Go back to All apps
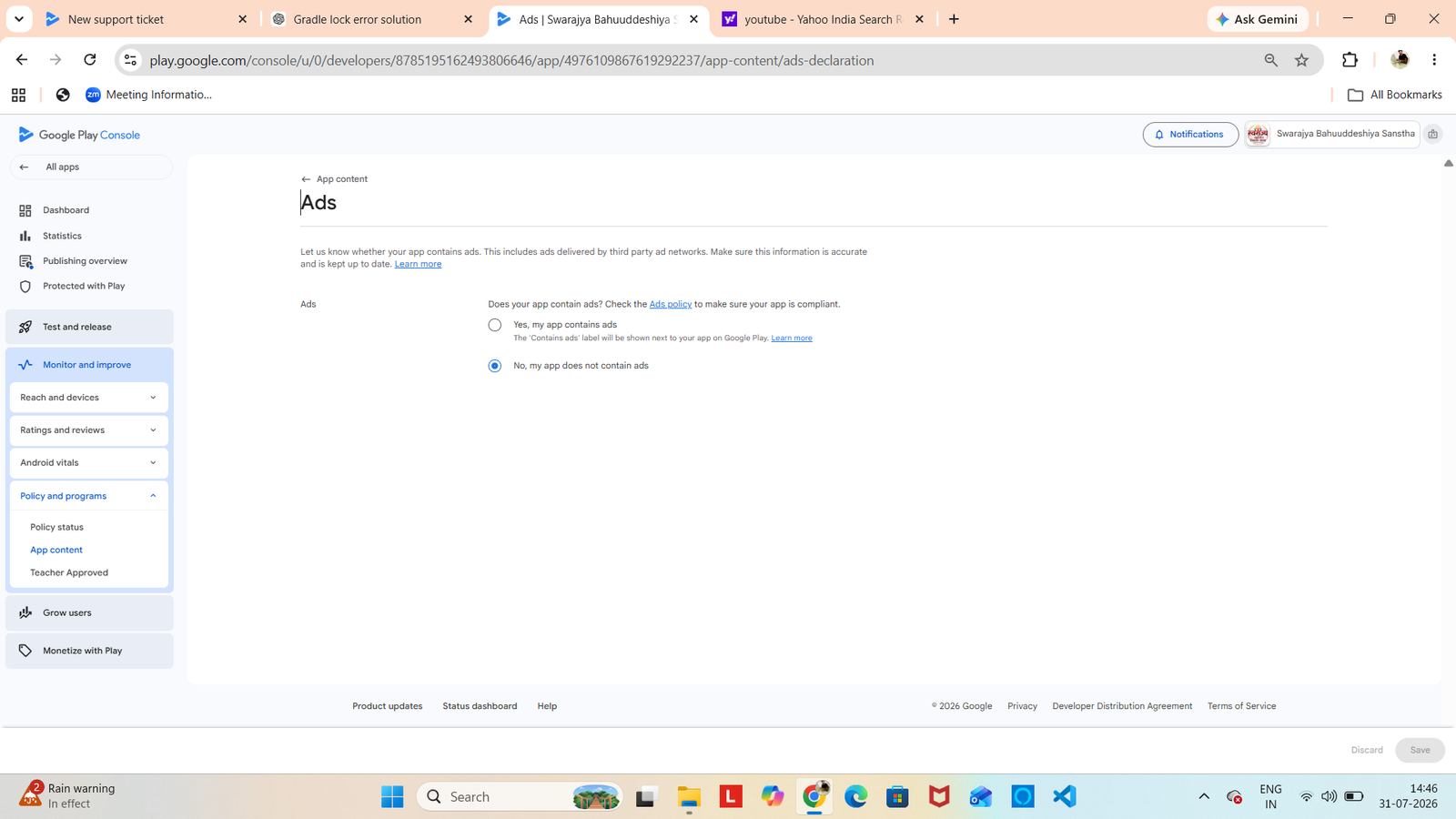 [90, 167]
